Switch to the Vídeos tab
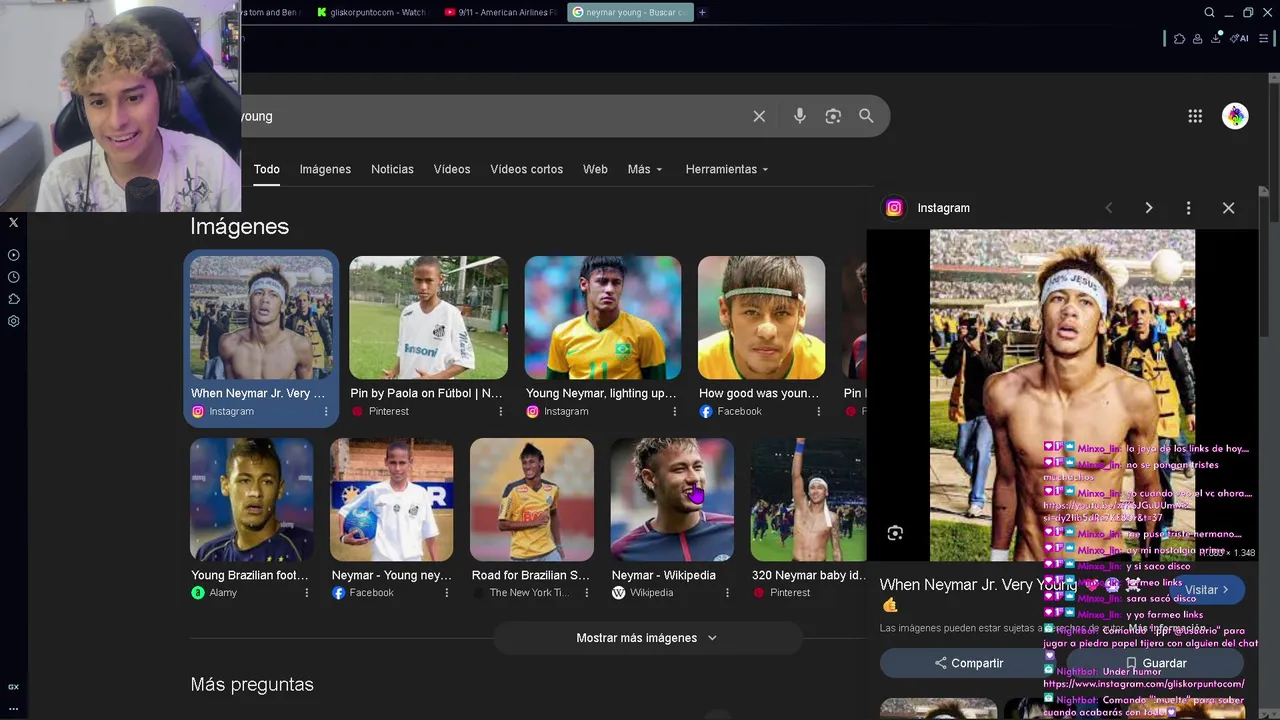This screenshot has width=1280, height=720. coord(452,169)
